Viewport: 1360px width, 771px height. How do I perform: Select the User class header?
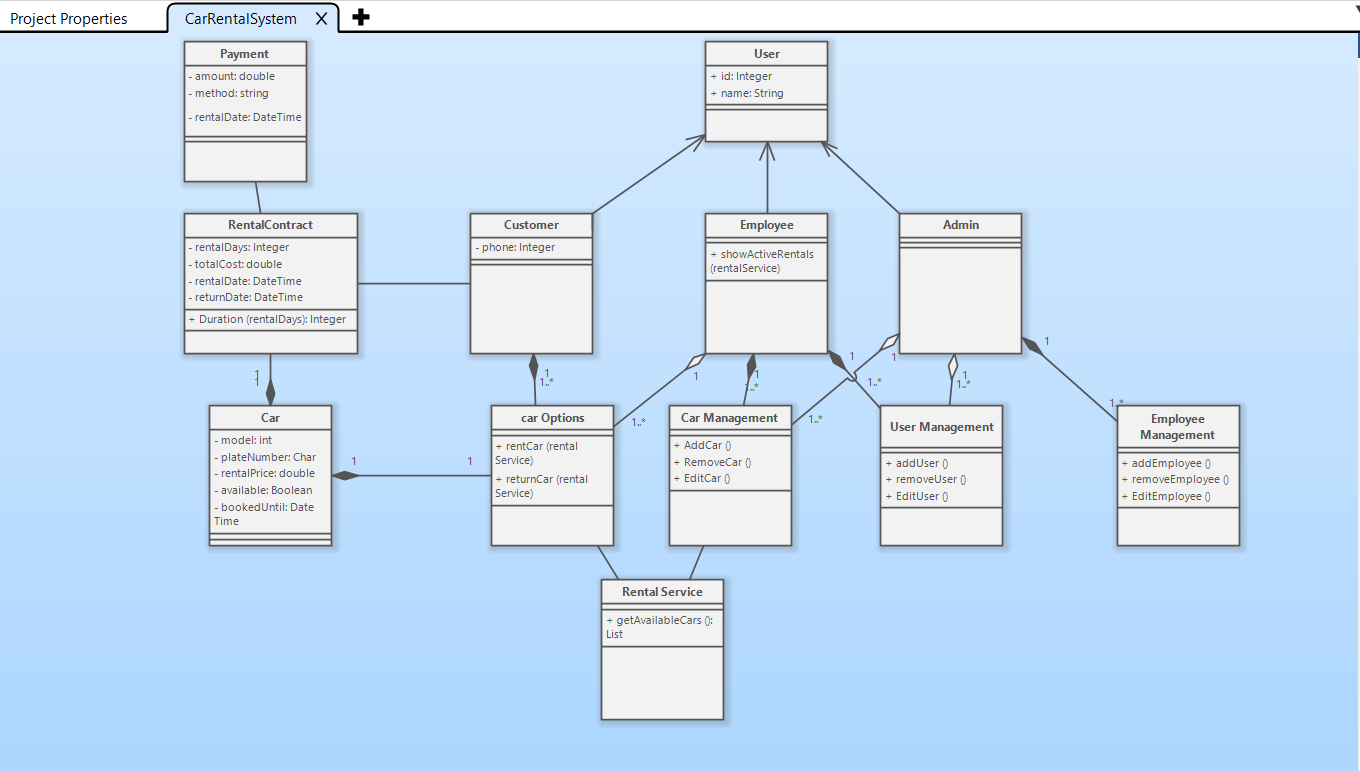point(766,54)
